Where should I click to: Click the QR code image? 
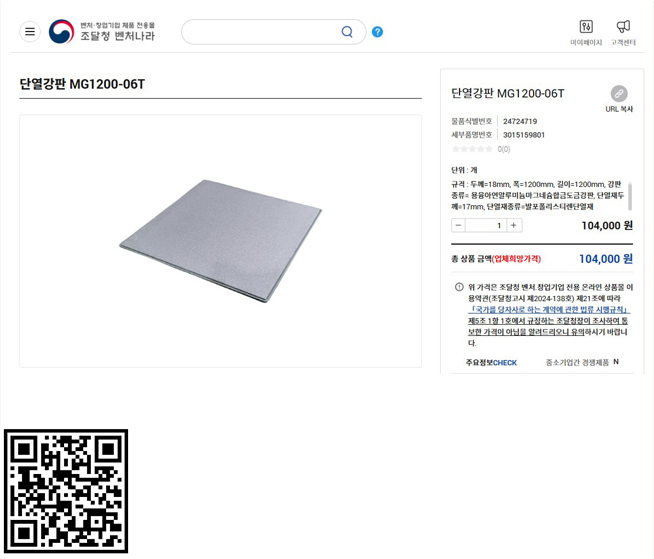pos(66,491)
